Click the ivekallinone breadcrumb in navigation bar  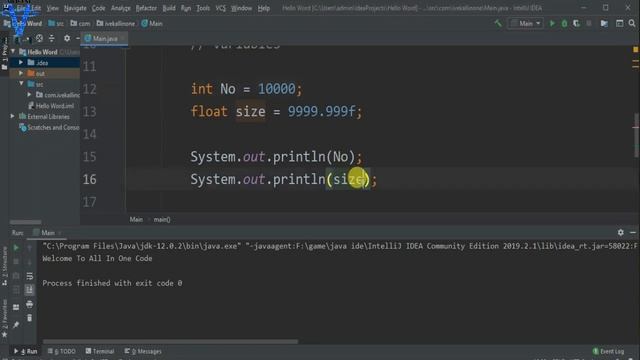(116, 24)
